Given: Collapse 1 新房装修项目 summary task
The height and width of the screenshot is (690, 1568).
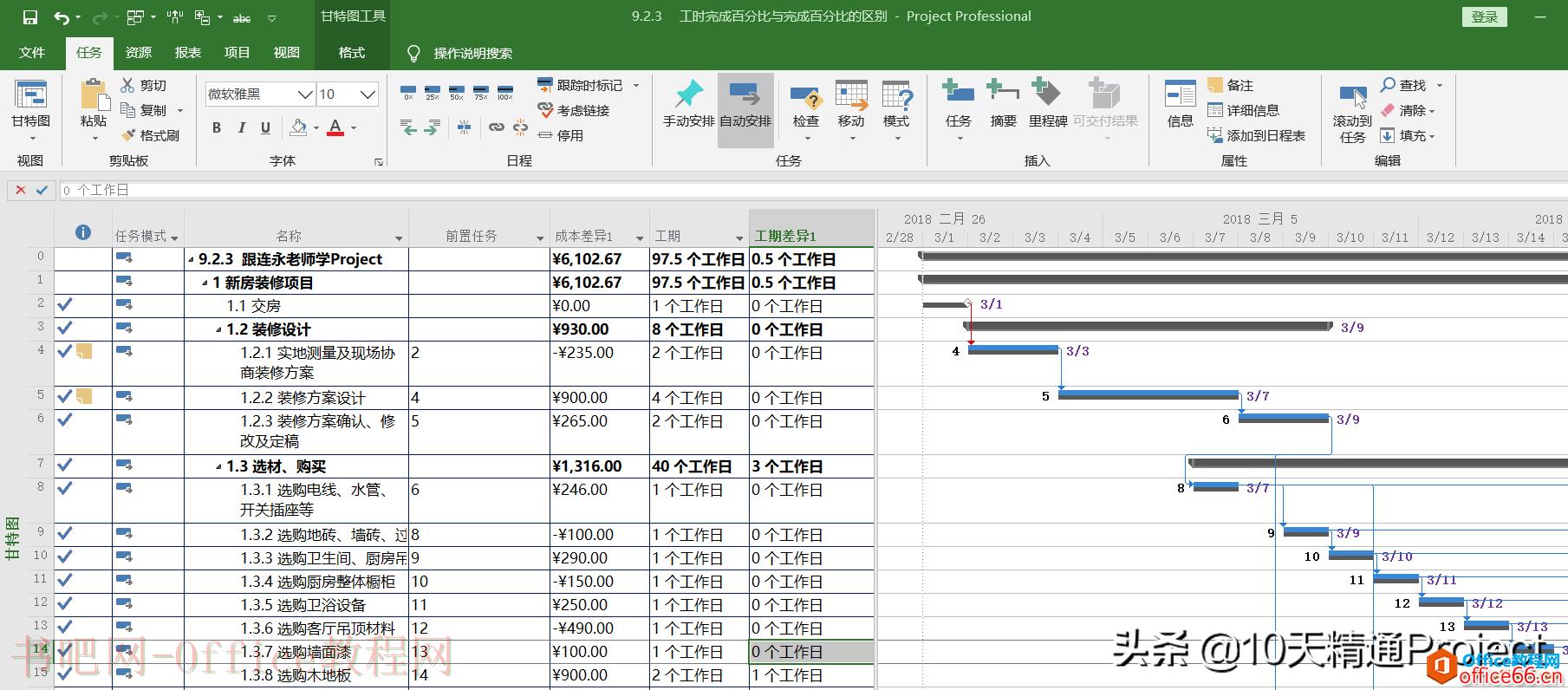Looking at the screenshot, I should click(x=205, y=283).
